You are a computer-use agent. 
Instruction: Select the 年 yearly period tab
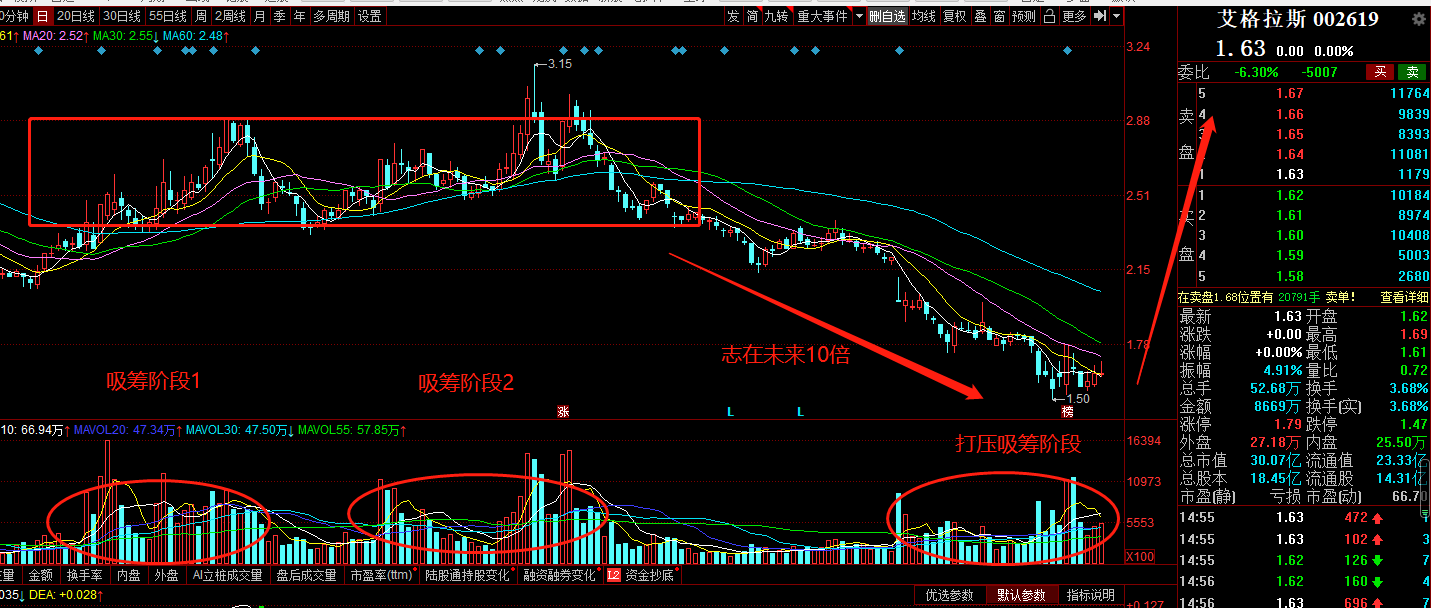point(299,16)
